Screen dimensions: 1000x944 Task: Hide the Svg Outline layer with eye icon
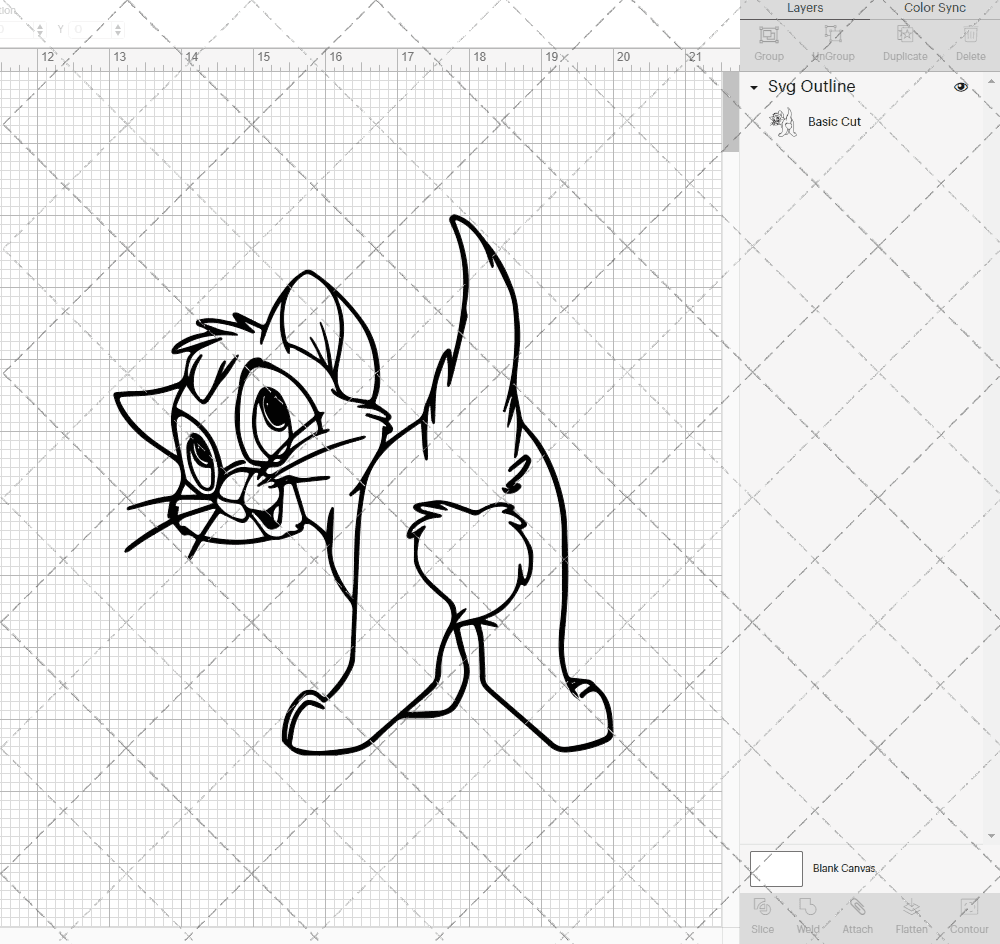click(960, 87)
